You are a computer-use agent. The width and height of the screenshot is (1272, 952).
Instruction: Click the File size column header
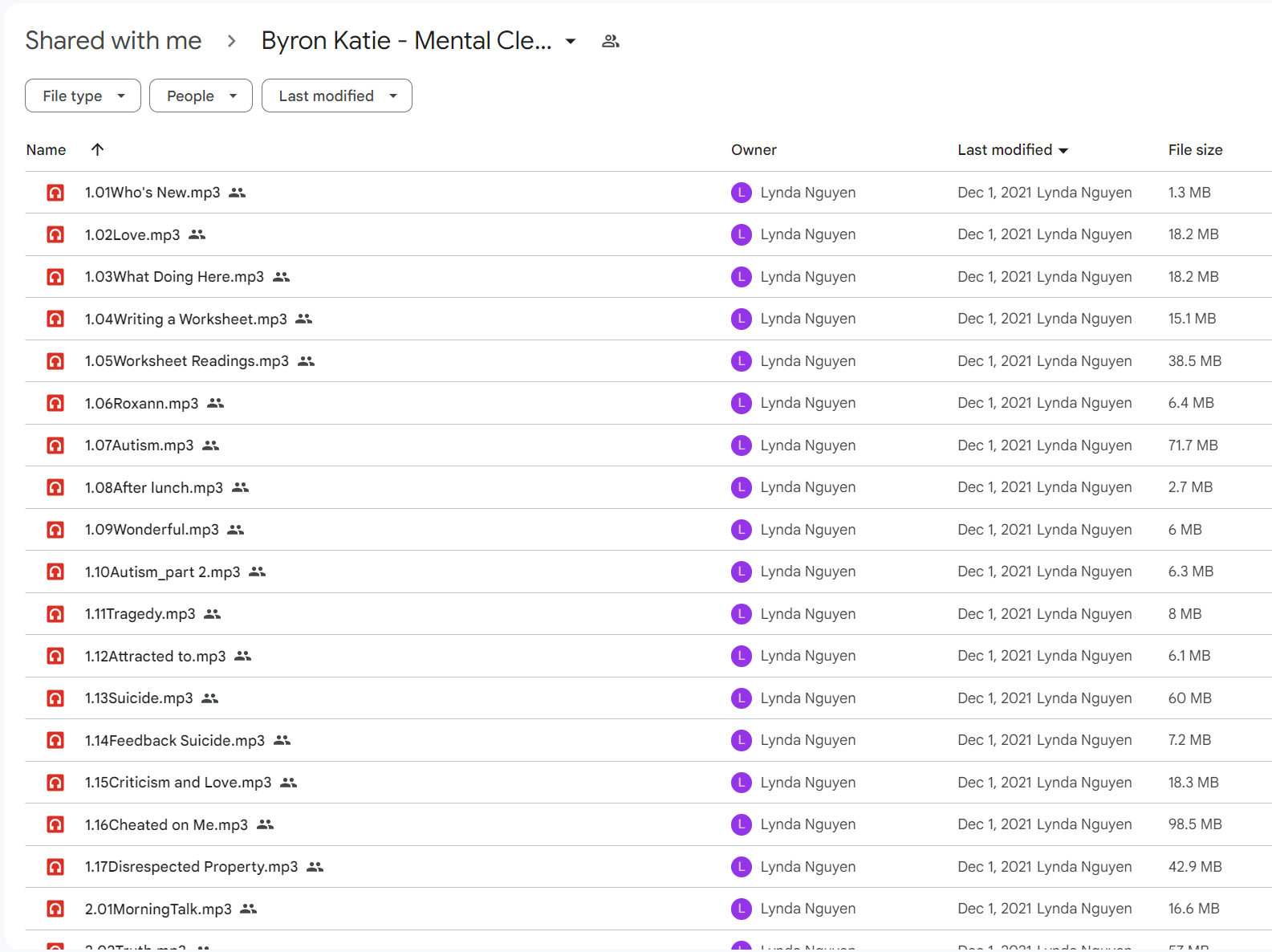1195,150
